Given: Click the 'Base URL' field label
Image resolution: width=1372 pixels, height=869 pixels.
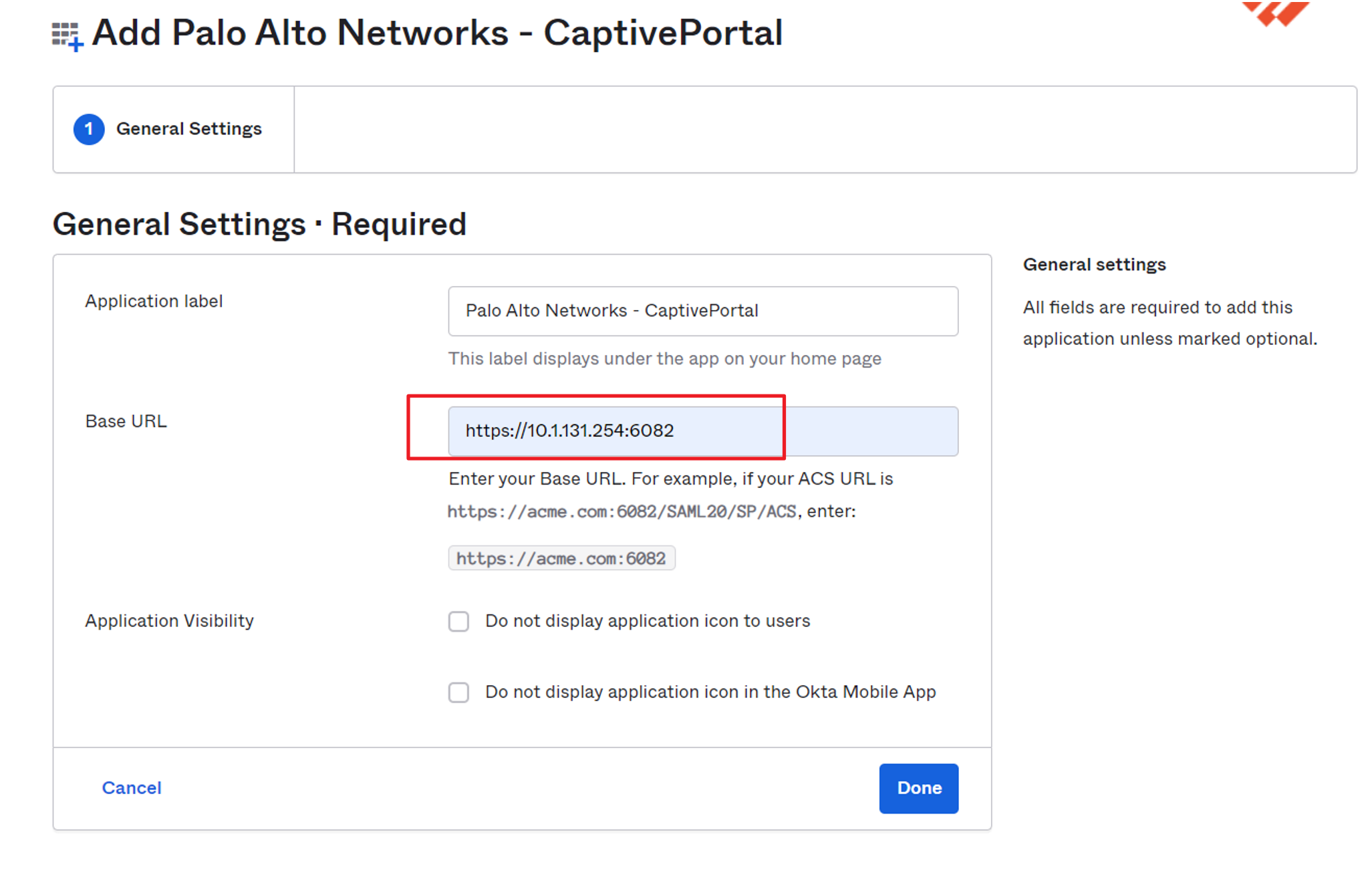Looking at the screenshot, I should point(126,421).
